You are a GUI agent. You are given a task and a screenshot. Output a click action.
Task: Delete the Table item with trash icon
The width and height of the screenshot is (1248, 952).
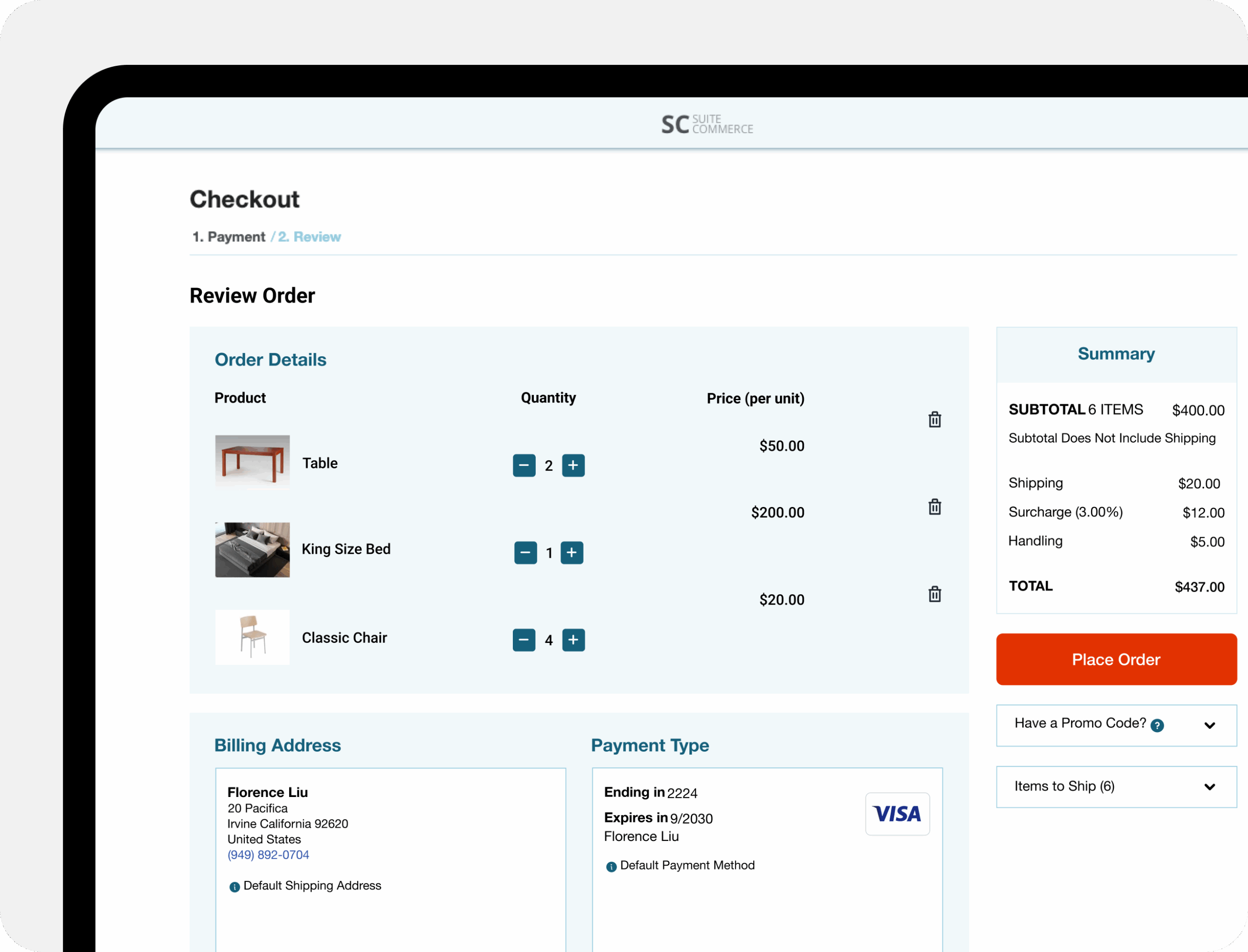(x=935, y=419)
